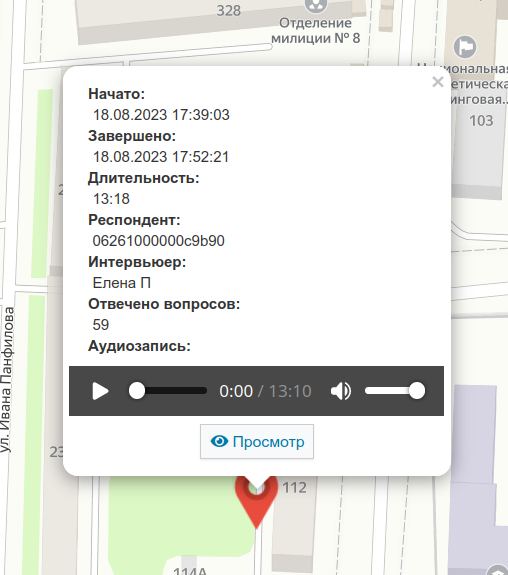Click building number 103 on the map
This screenshot has height=575, width=508.
[x=481, y=121]
